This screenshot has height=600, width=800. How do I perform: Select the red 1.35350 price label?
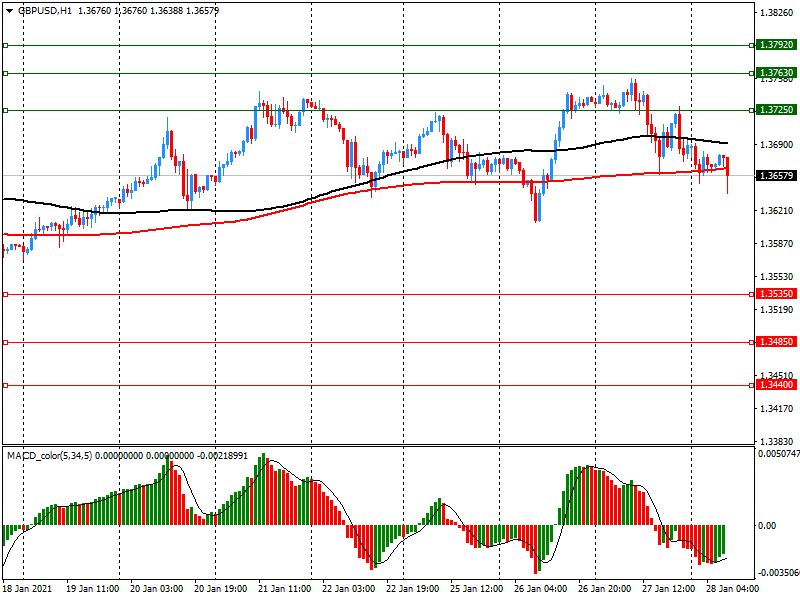tap(776, 294)
